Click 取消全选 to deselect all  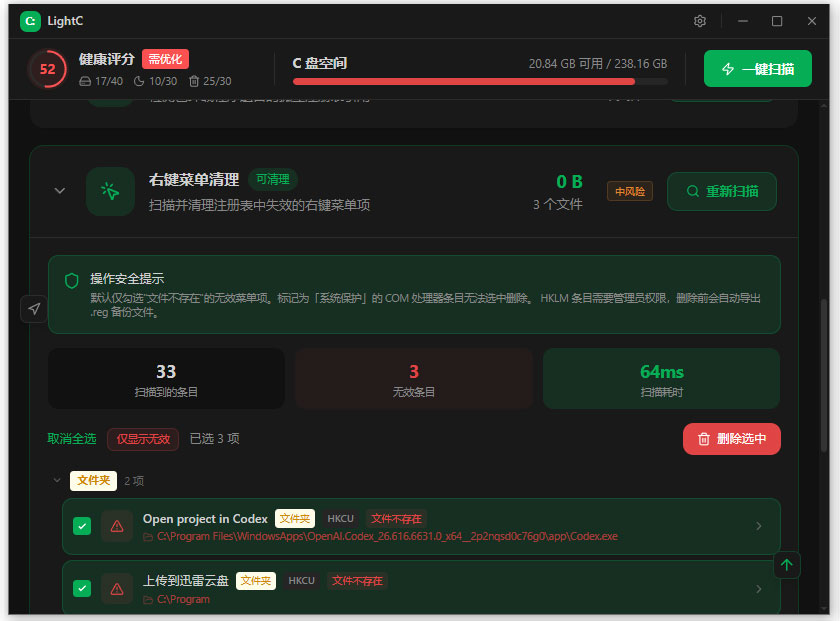(72, 439)
